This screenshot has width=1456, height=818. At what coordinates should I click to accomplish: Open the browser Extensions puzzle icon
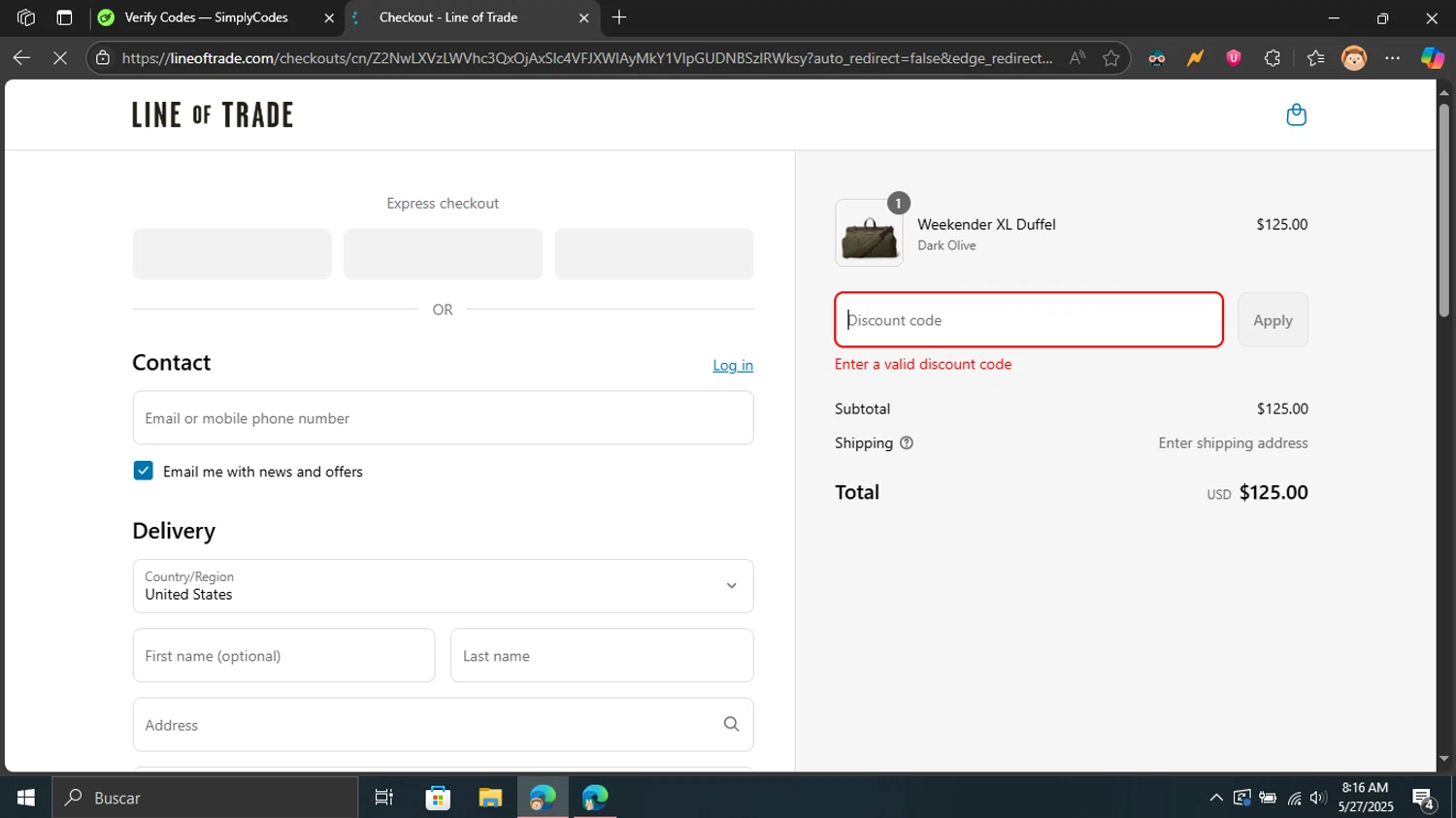[x=1273, y=58]
